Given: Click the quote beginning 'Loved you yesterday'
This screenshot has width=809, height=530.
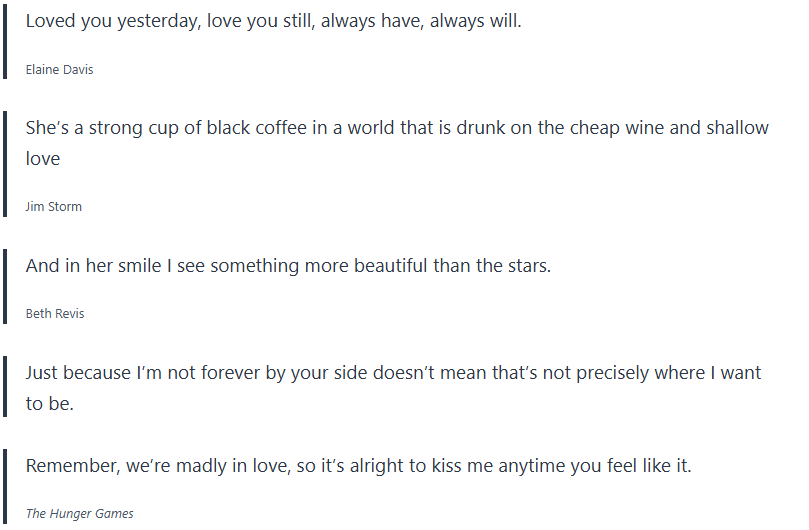Looking at the screenshot, I should pyautogui.click(x=273, y=21).
